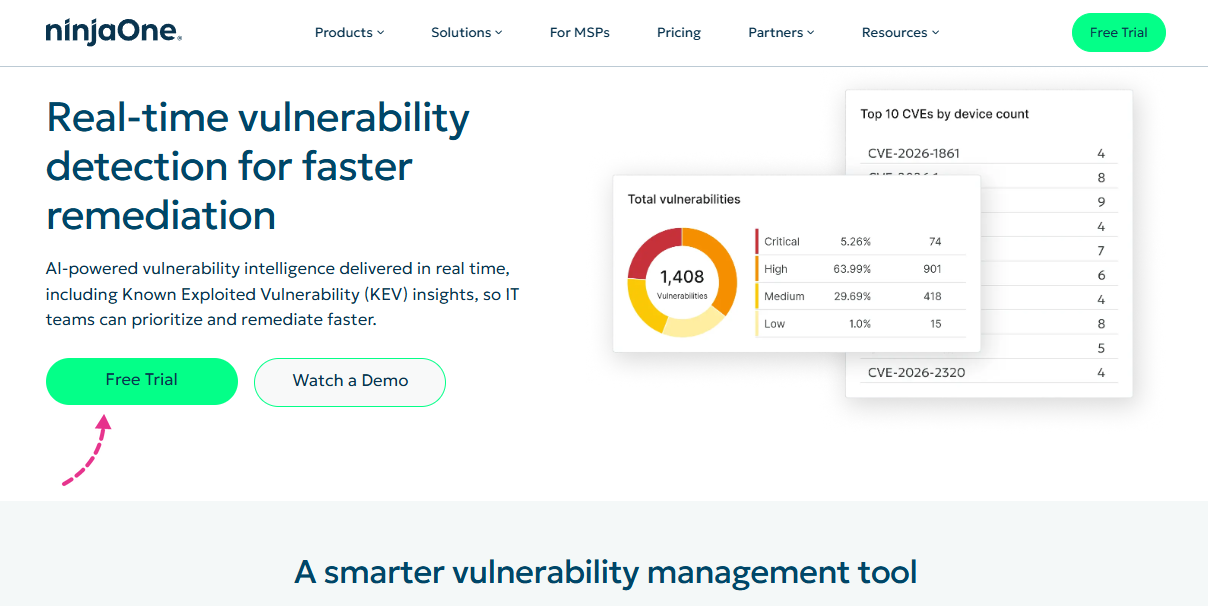Click the A smarter vulnerability management tool heading
Screen dimensions: 1208x606
click(605, 572)
